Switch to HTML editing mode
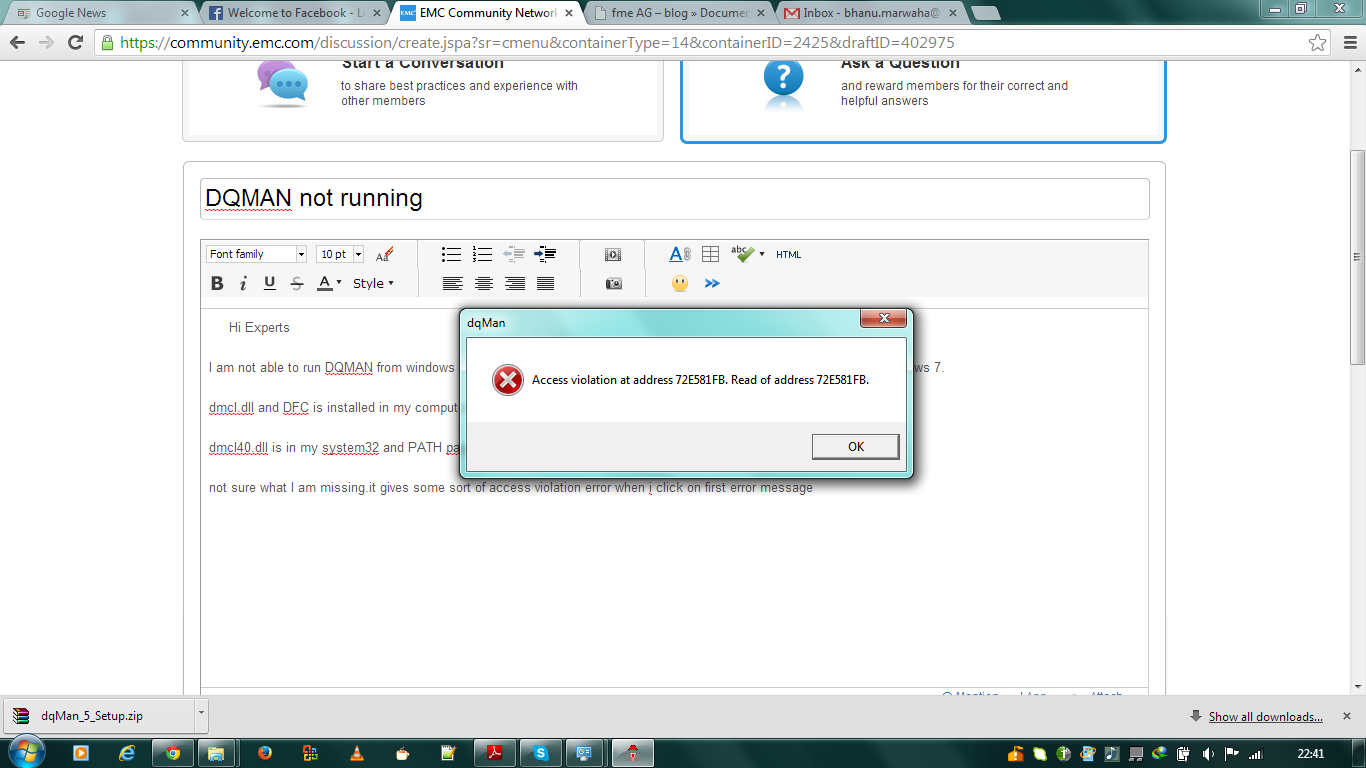 pos(789,255)
